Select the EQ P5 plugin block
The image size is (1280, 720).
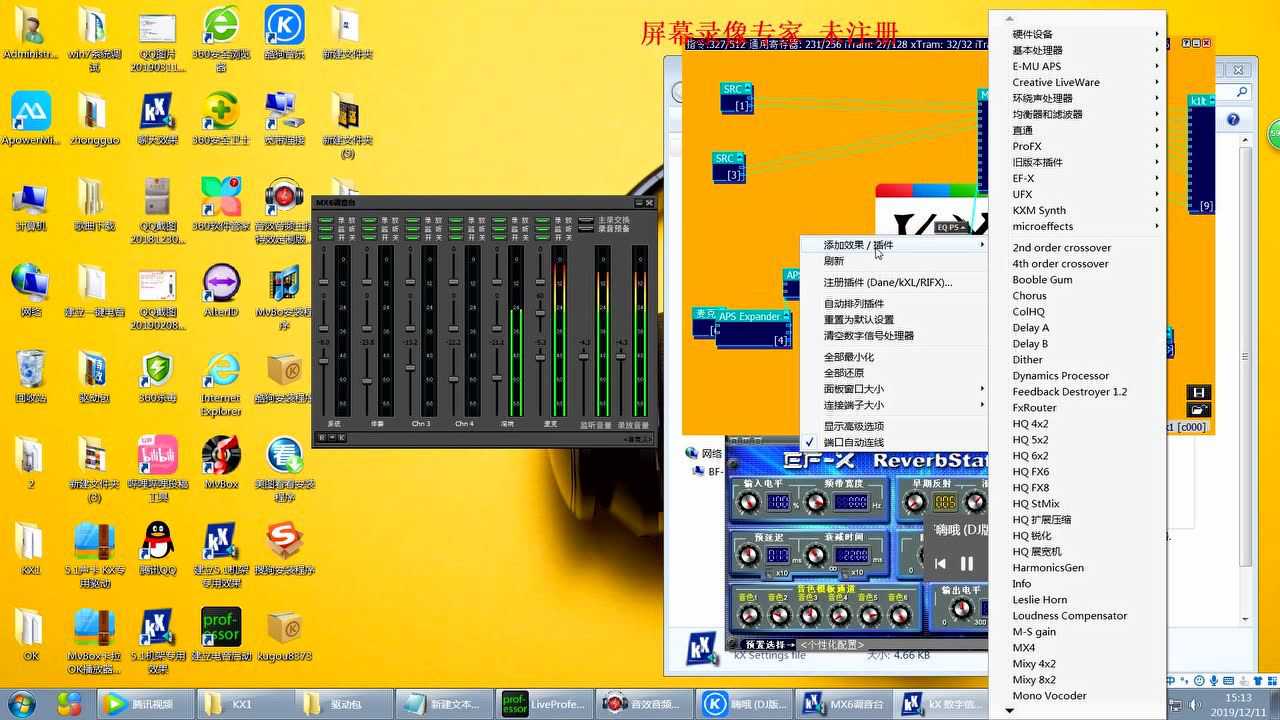point(952,227)
